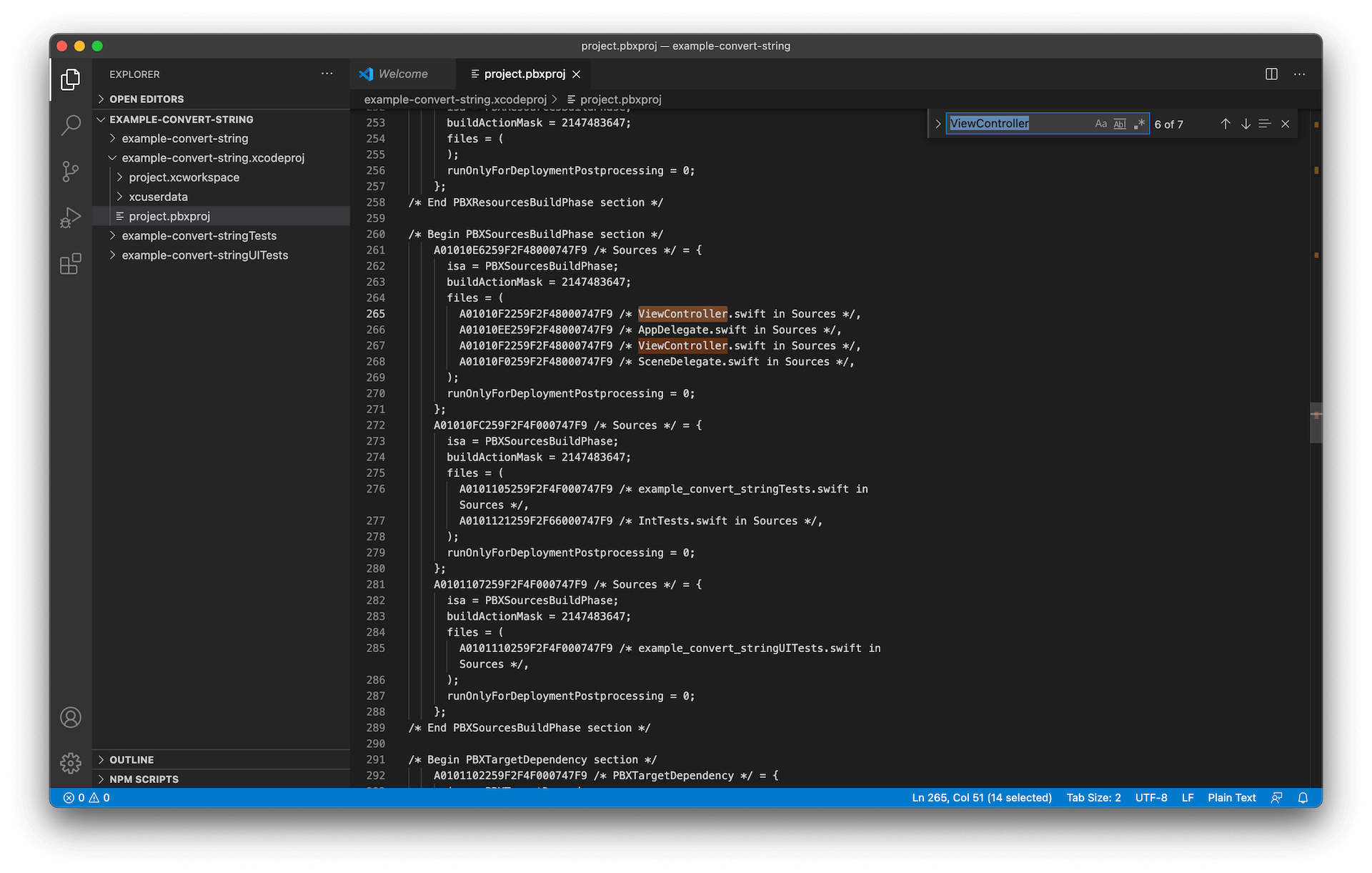The image size is (1372, 873).
Task: Open the Search view in activity bar
Action: point(70,125)
